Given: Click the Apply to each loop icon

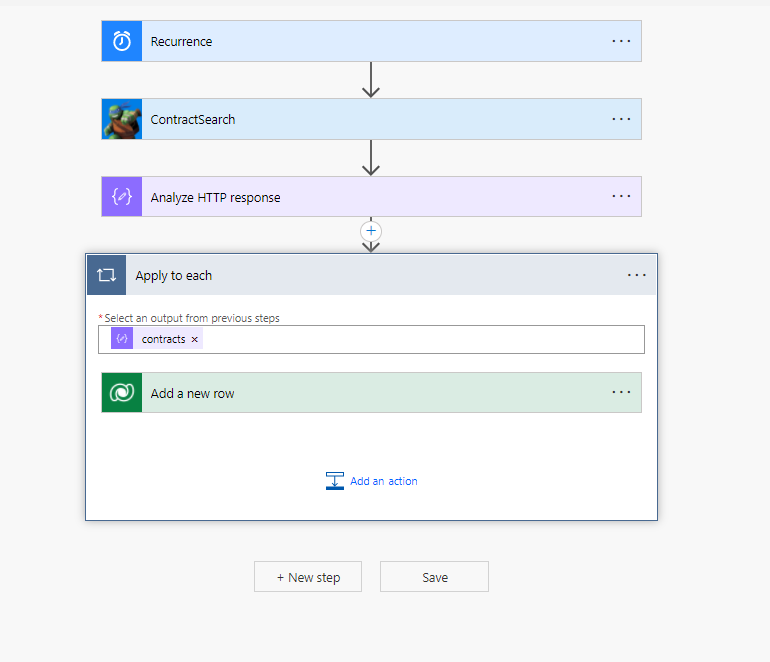Looking at the screenshot, I should click(x=107, y=275).
